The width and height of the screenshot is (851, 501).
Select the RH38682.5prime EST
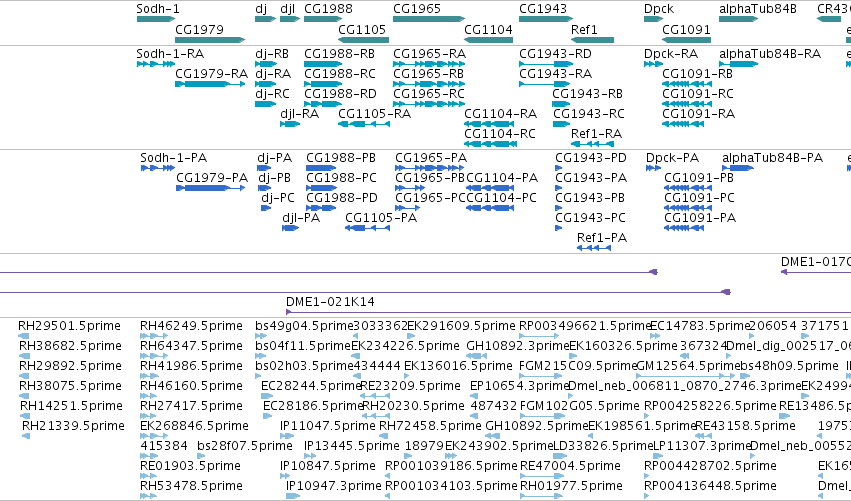[24, 356]
